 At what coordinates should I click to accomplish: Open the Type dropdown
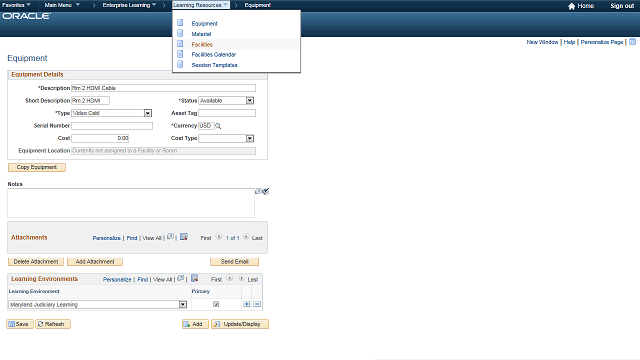tap(148, 113)
